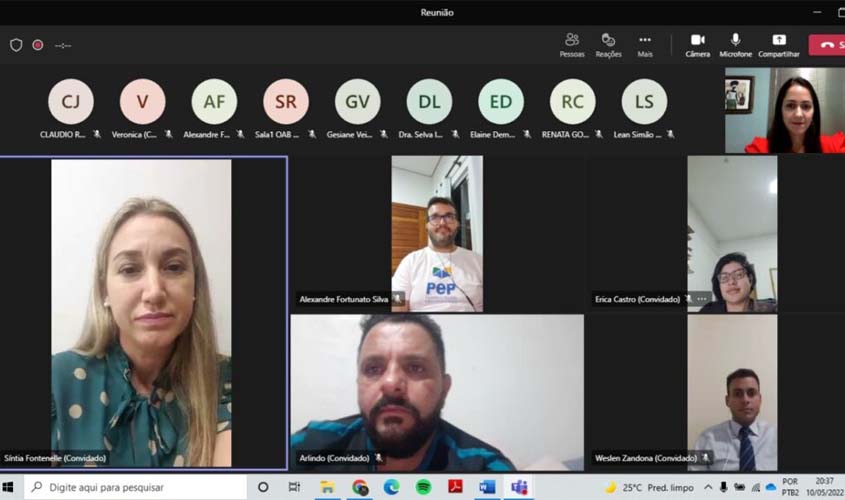
Task: Open the Mais more actions menu
Action: [x=645, y=44]
